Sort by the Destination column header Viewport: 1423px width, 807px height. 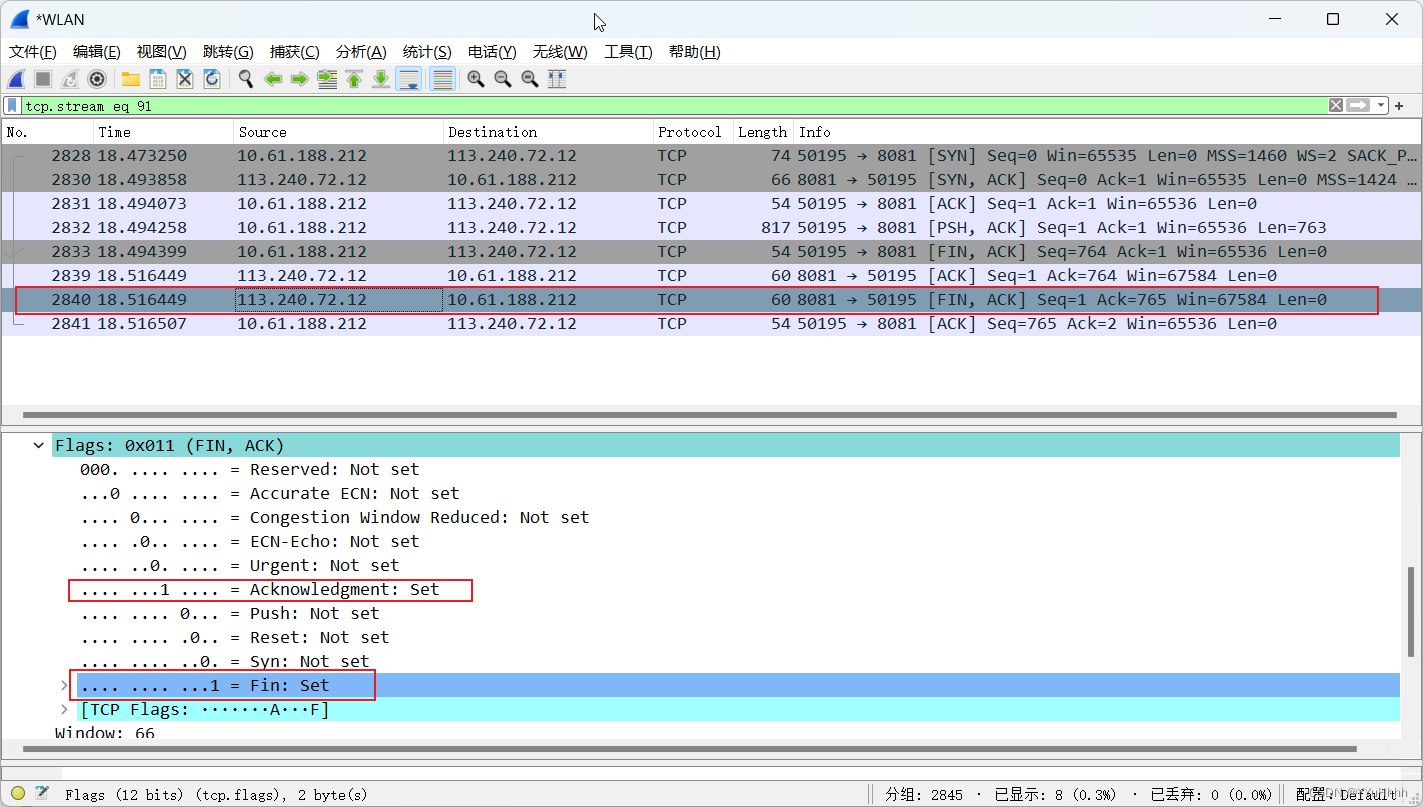tap(549, 132)
